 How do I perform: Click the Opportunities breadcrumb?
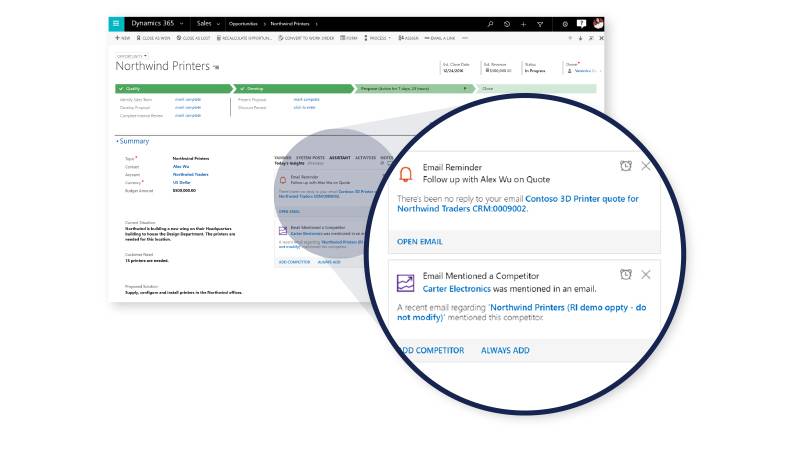pyautogui.click(x=243, y=24)
